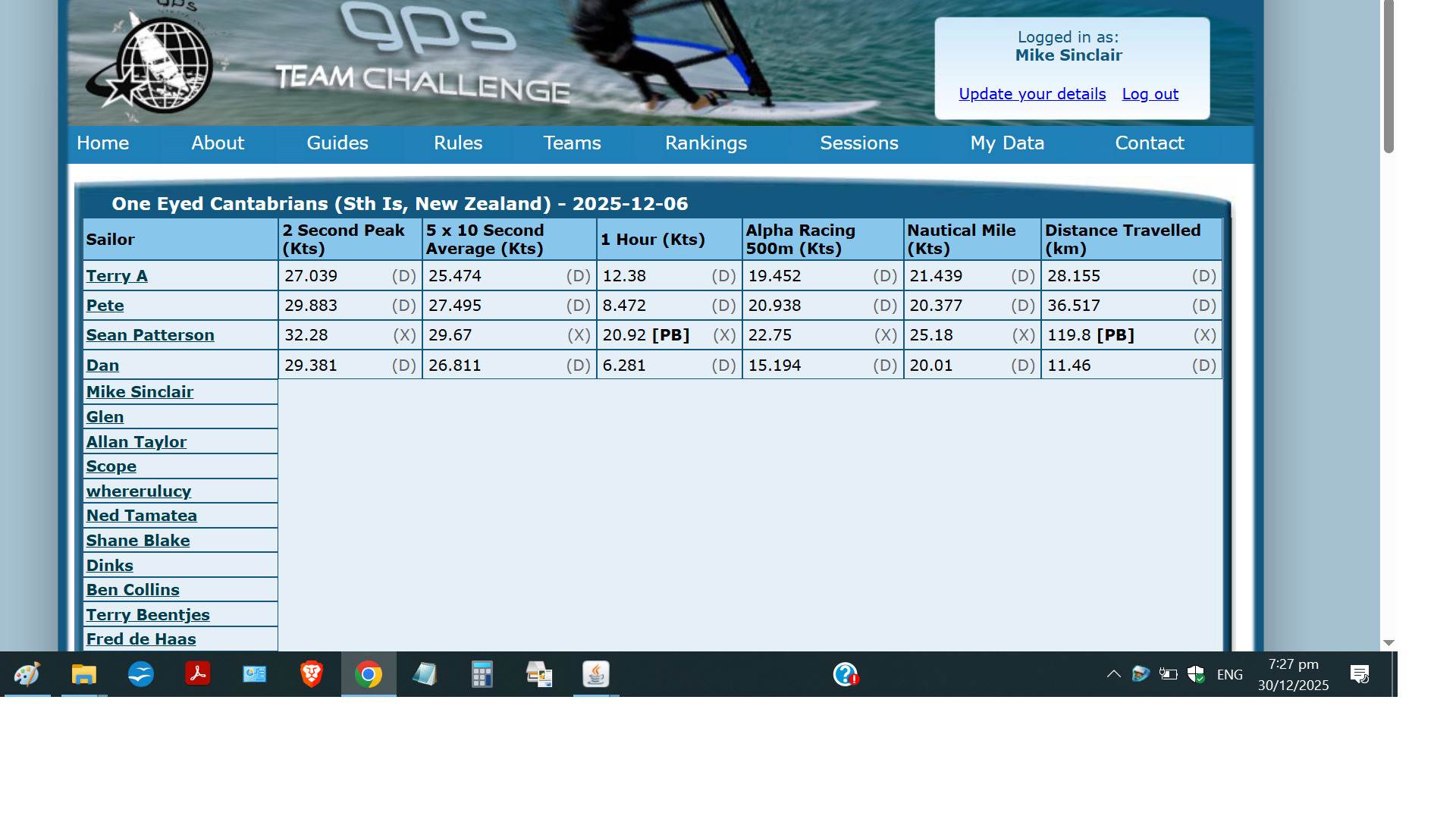1456x819 pixels.
Task: Switch to Google Chrome in the taskbar
Action: tap(369, 674)
